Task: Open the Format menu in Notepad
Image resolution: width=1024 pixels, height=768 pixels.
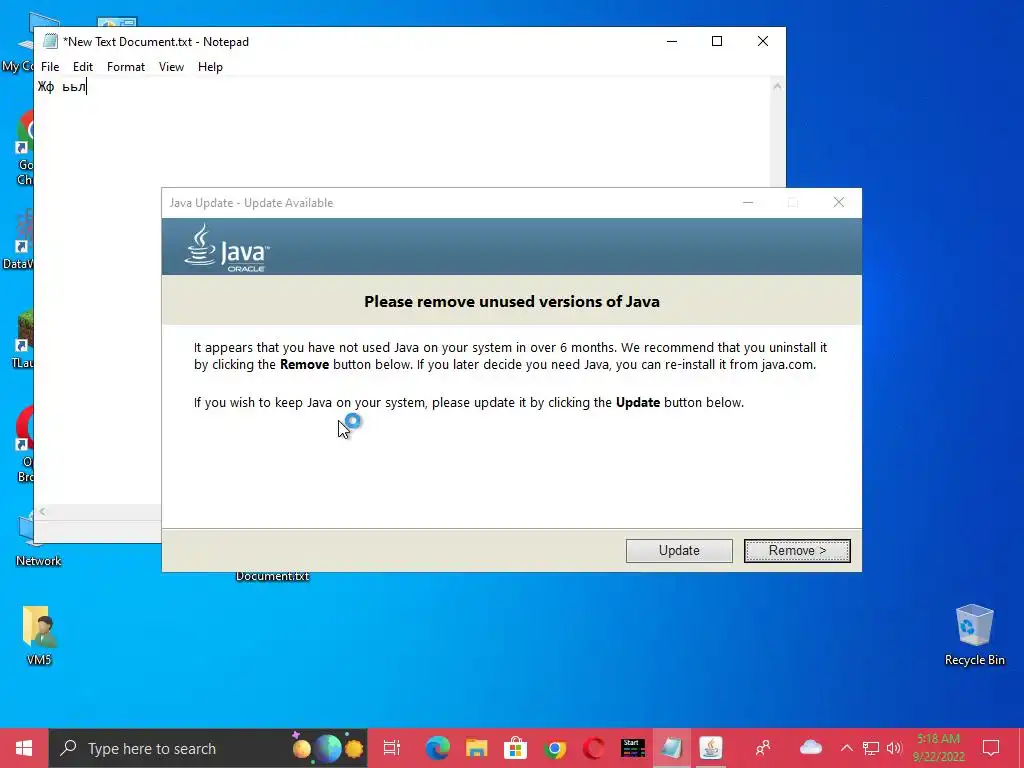Action: click(125, 67)
